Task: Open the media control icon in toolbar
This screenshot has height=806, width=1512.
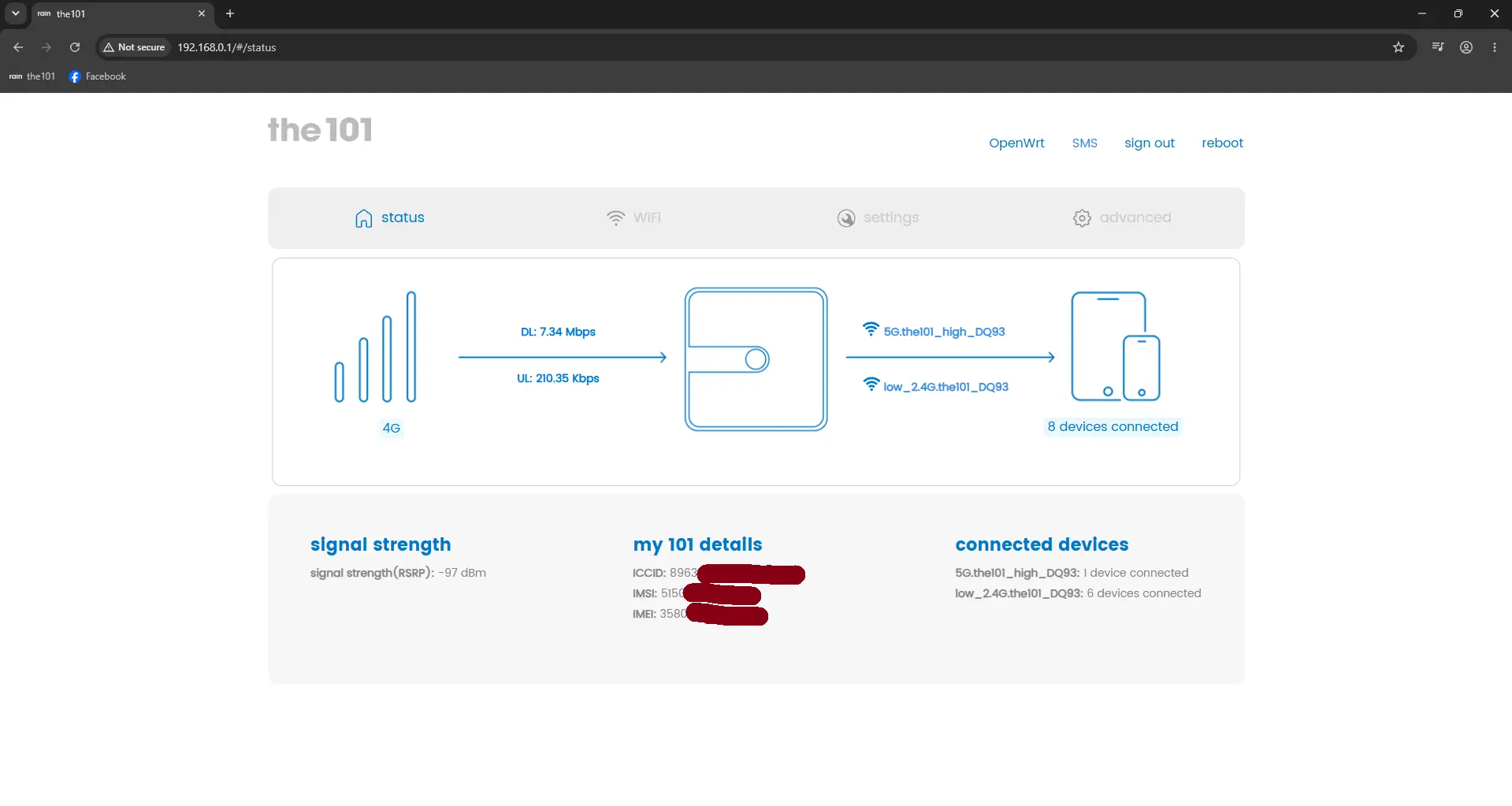Action: tap(1438, 47)
